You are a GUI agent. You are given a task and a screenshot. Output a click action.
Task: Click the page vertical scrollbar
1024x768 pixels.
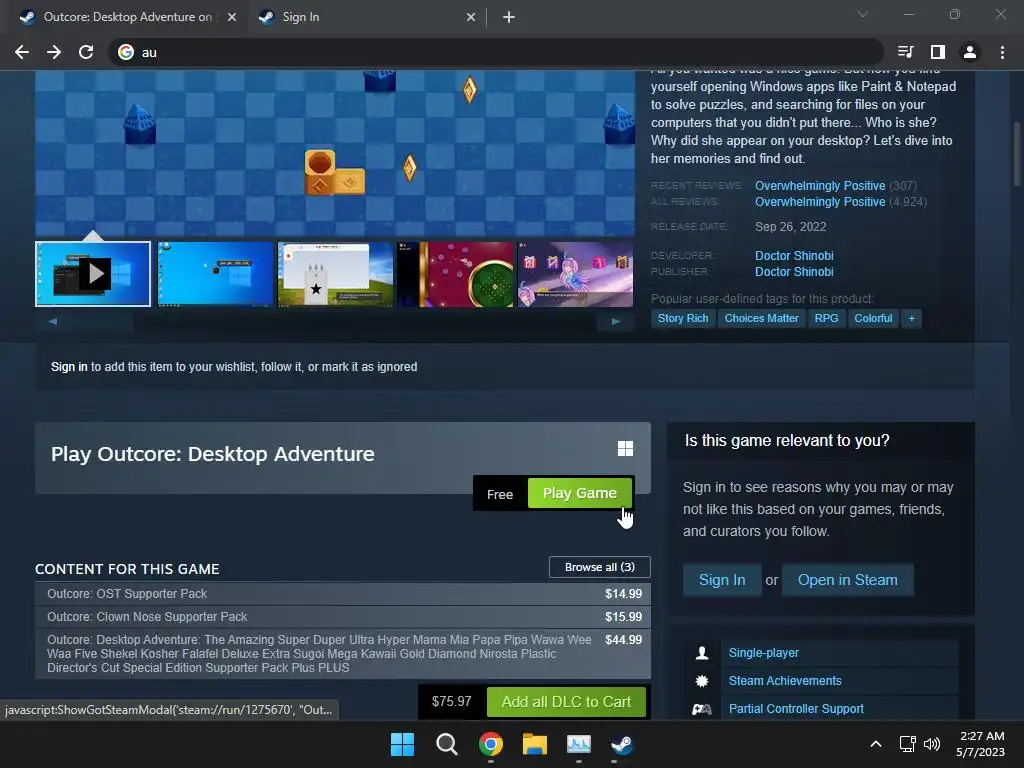[1018, 153]
